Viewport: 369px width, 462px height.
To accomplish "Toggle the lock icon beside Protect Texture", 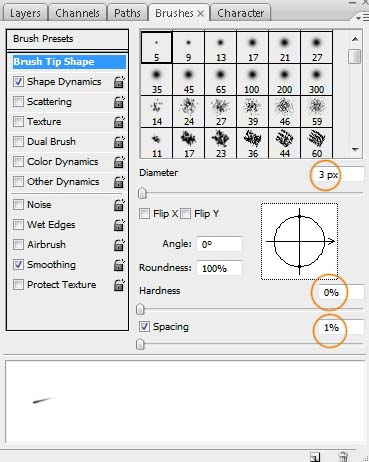I will pos(119,285).
